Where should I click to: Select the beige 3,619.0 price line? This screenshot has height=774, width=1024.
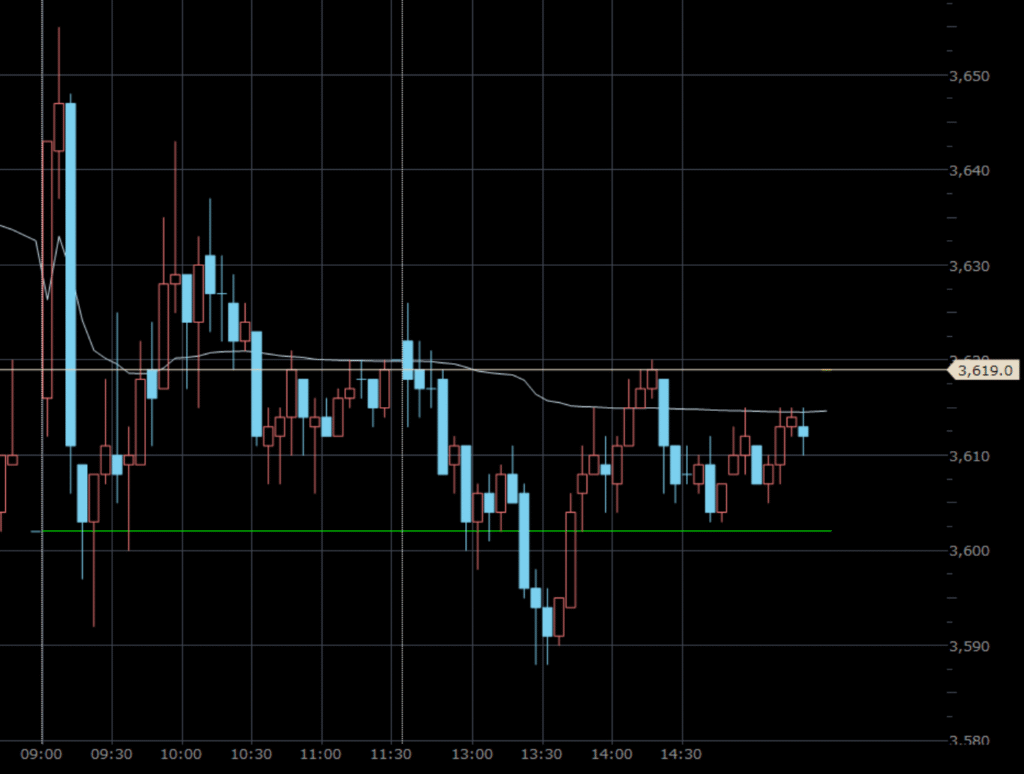coord(473,370)
